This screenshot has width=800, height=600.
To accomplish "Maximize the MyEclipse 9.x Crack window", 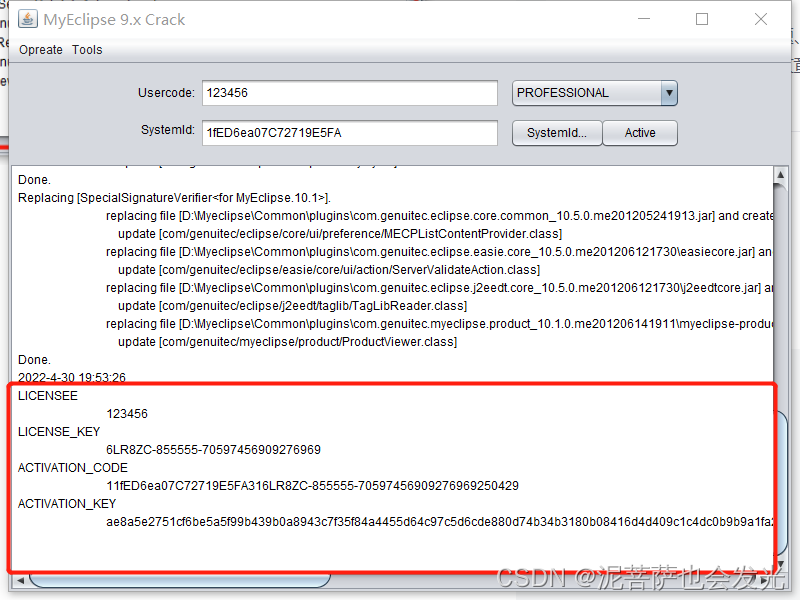I will click(x=702, y=19).
